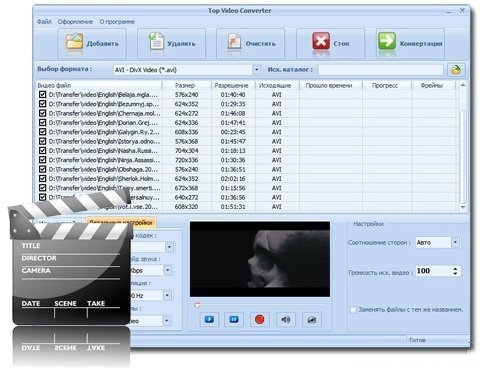Click the video preview frame
This screenshot has height=371, width=480.
260,259
